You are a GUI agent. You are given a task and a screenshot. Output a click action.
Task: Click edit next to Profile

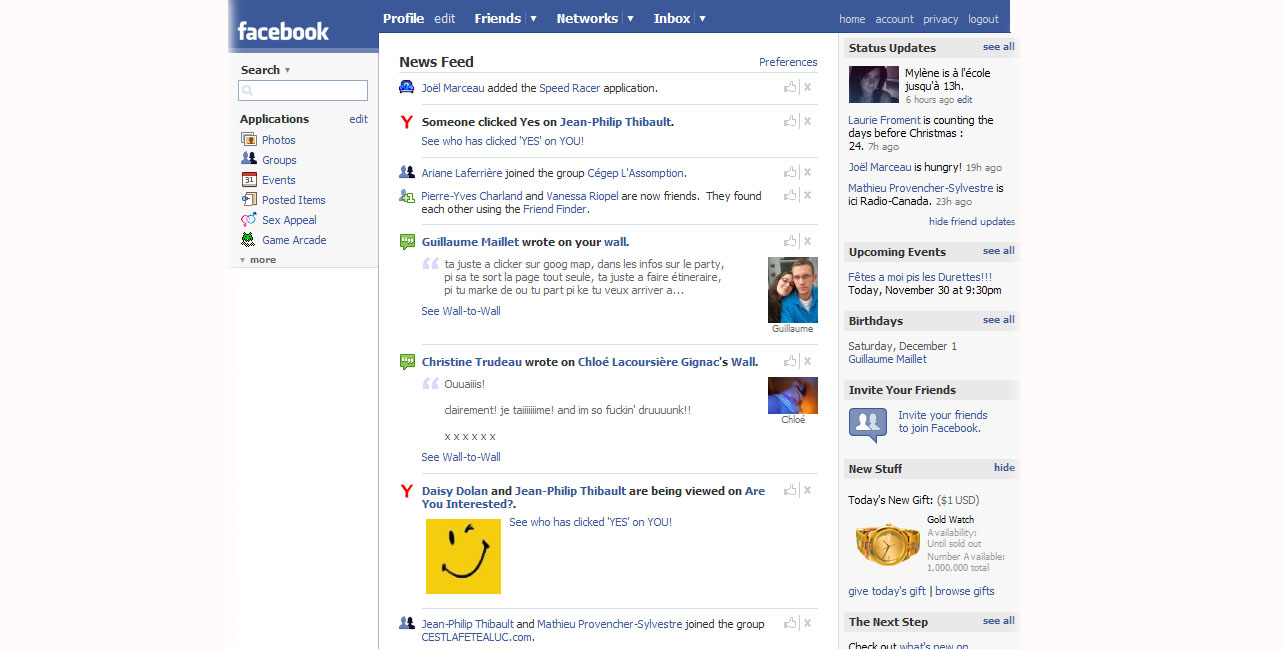(444, 18)
